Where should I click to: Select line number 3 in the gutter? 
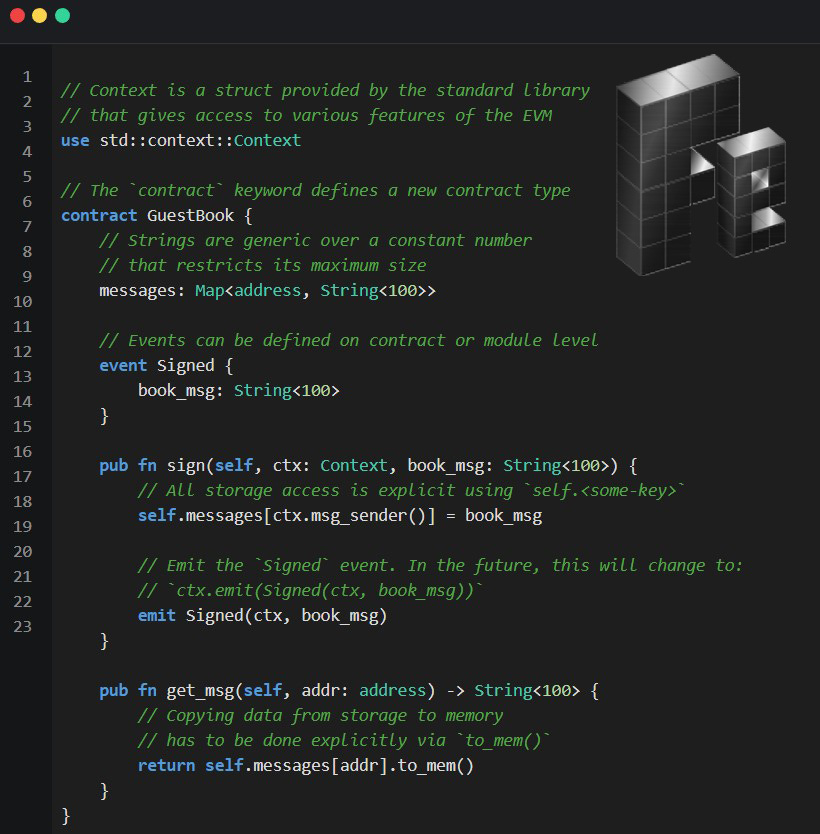pyautogui.click(x=27, y=127)
